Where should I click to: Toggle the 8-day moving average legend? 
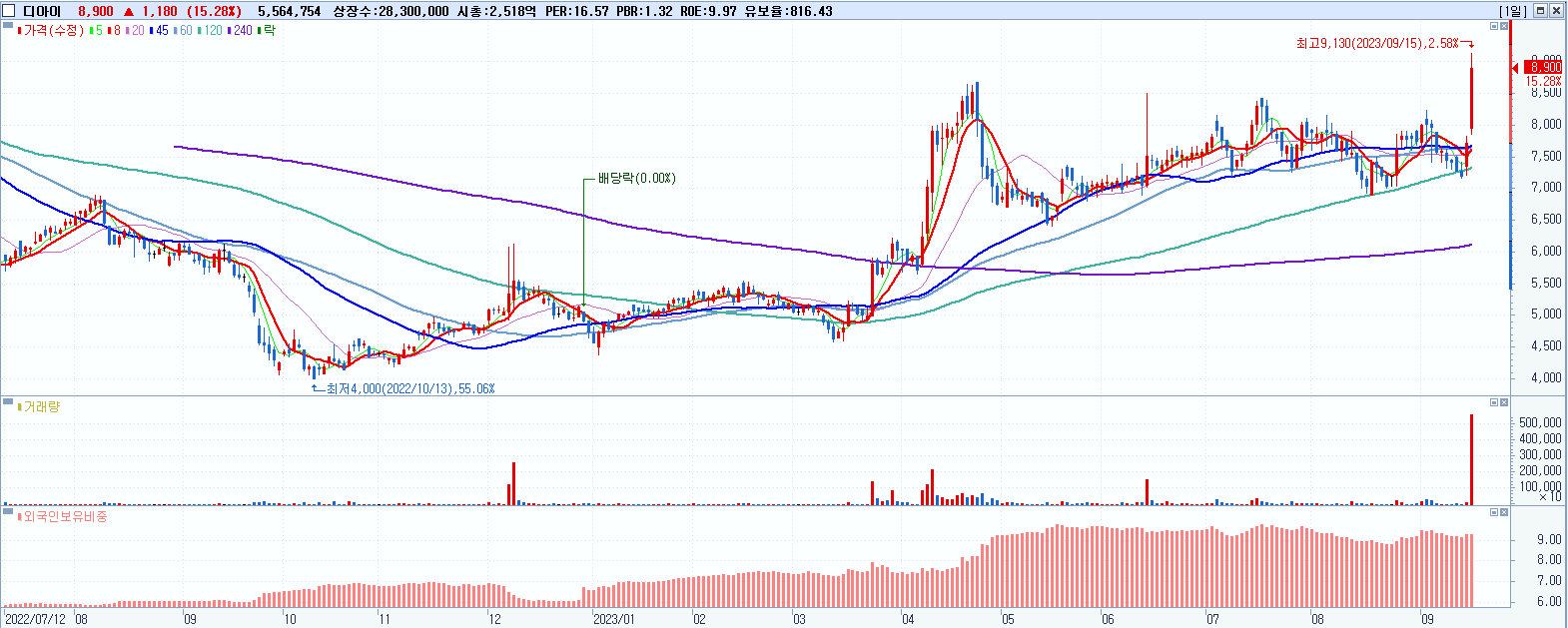(114, 31)
